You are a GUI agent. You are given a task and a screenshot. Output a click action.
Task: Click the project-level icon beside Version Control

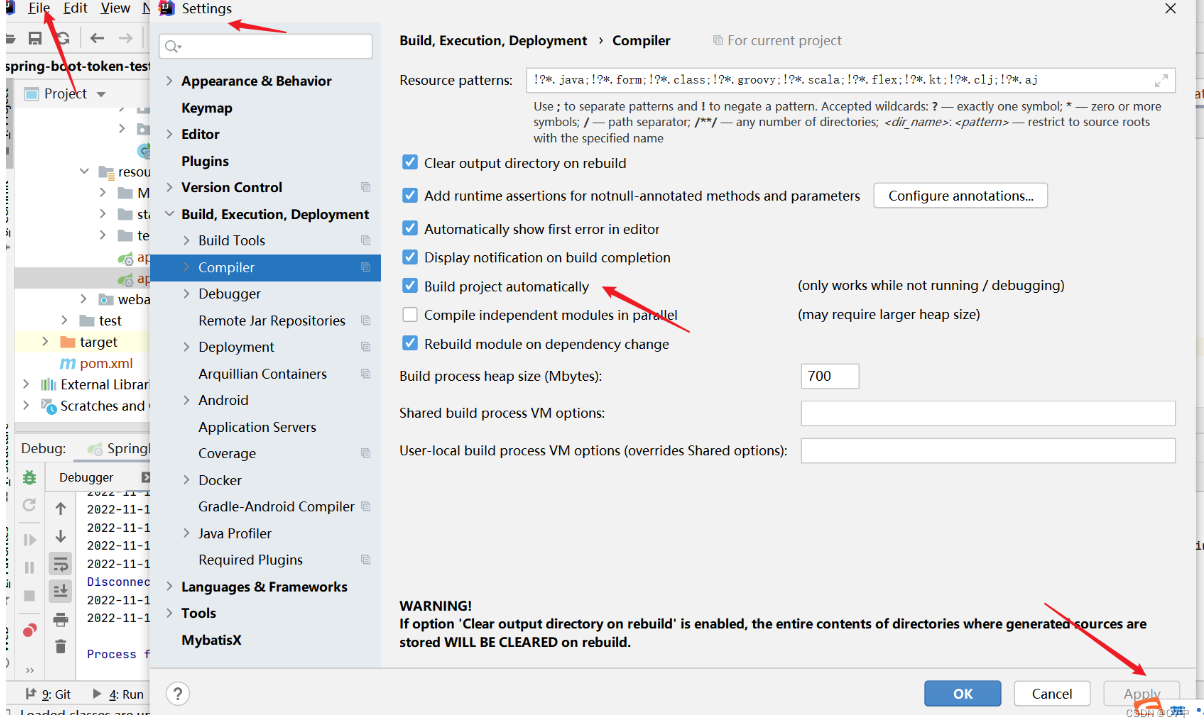click(365, 187)
